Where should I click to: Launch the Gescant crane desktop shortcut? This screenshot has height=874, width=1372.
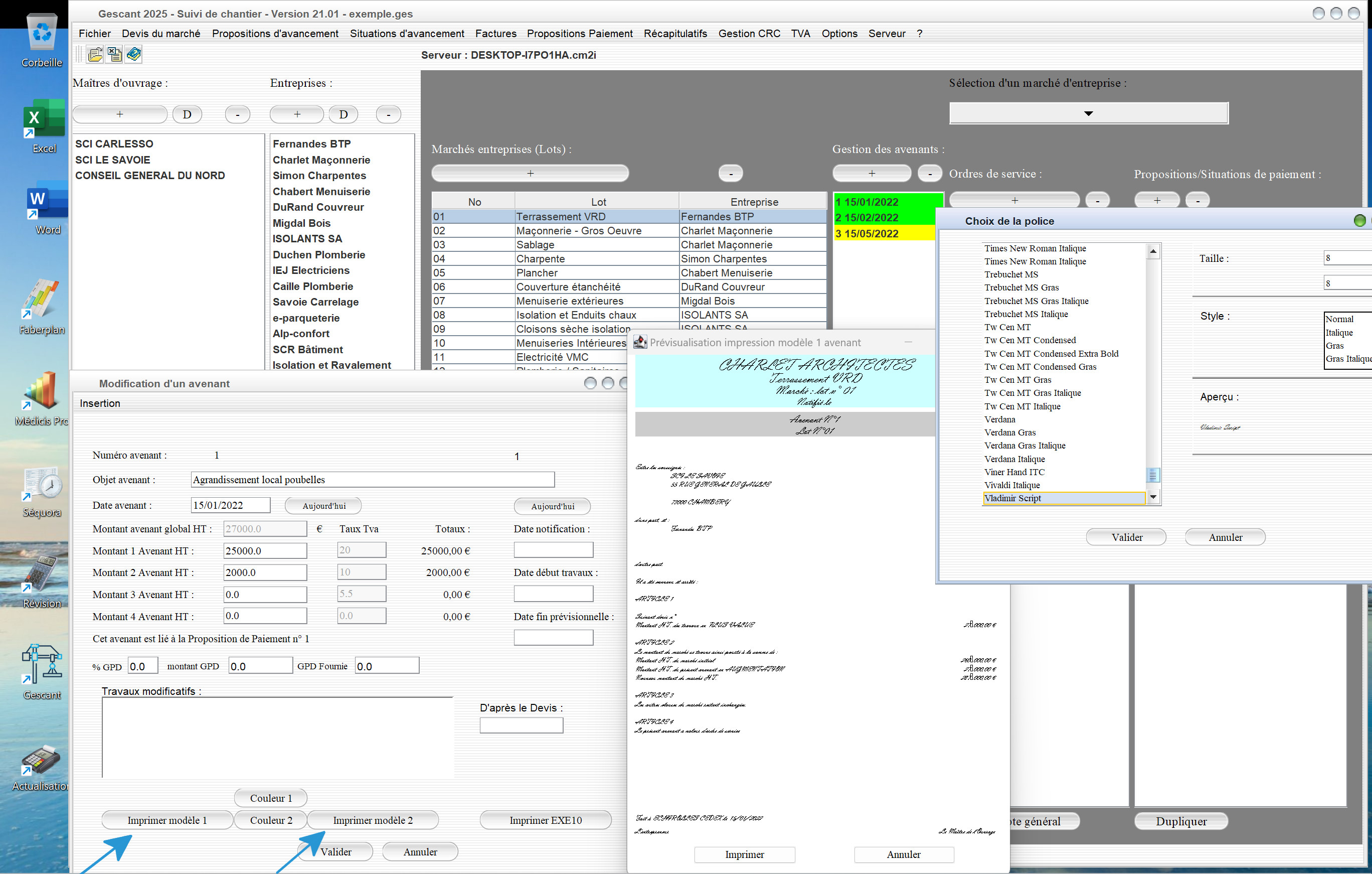click(x=42, y=672)
